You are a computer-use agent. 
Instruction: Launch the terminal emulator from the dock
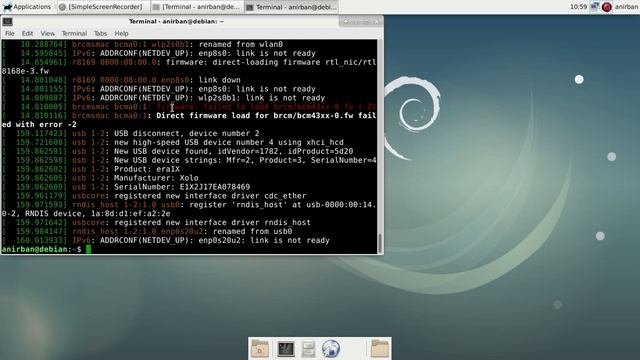pyautogui.click(x=286, y=349)
